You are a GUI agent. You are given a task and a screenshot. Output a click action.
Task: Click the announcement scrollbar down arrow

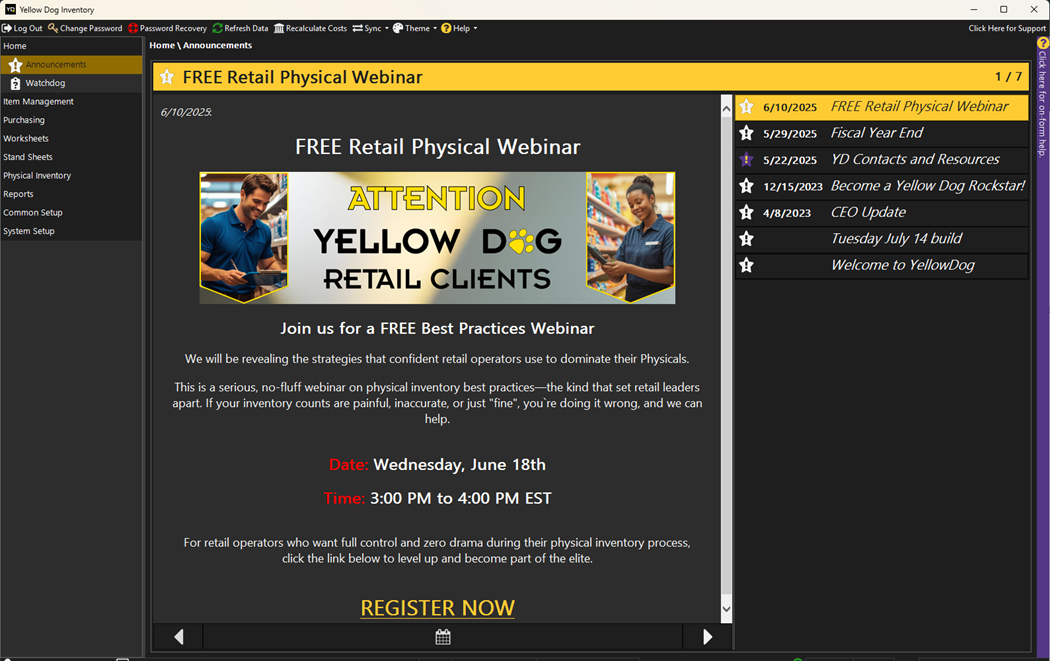pyautogui.click(x=727, y=609)
